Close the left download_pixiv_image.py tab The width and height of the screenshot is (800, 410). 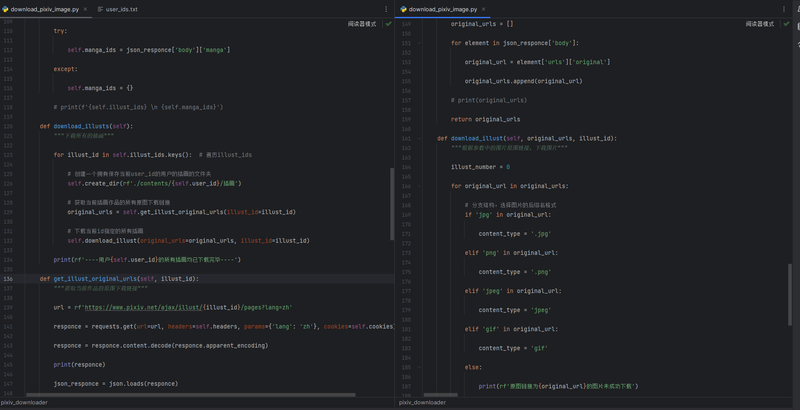pyautogui.click(x=85, y=9)
